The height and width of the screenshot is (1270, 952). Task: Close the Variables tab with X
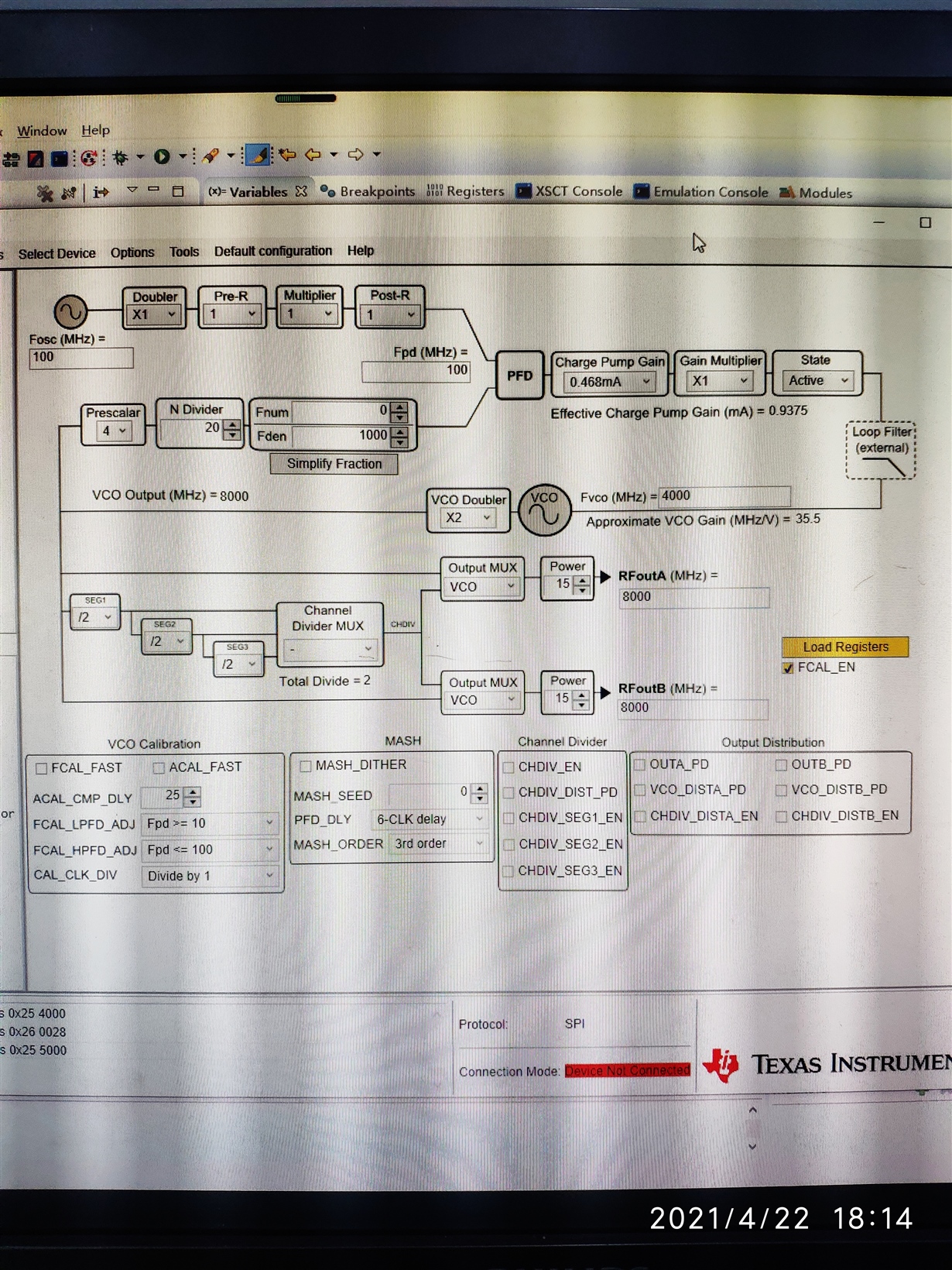pos(301,190)
